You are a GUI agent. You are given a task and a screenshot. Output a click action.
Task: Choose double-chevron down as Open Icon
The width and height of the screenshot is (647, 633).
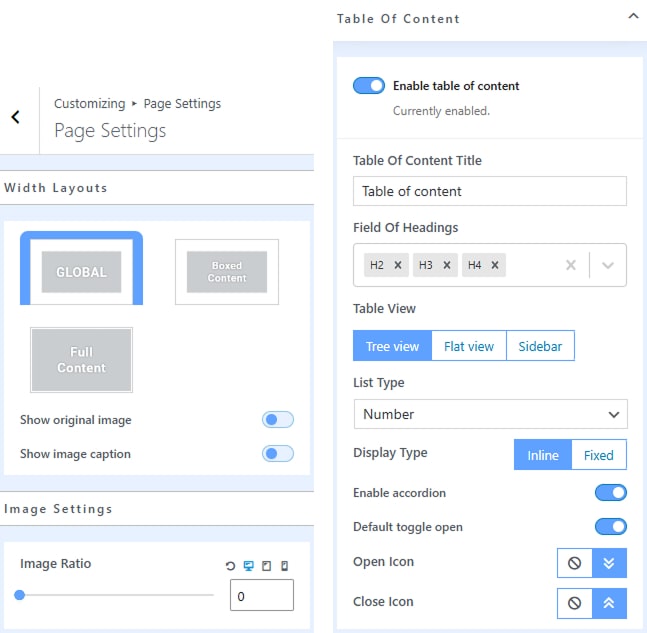pyautogui.click(x=609, y=563)
